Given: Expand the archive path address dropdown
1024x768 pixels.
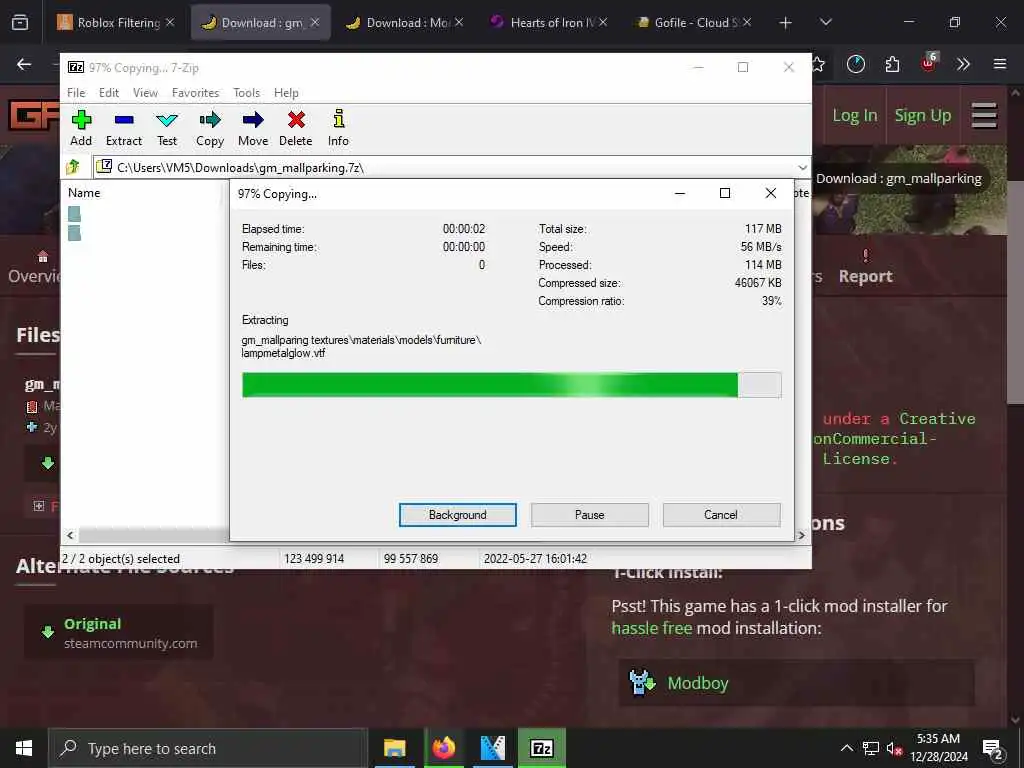Looking at the screenshot, I should [802, 167].
